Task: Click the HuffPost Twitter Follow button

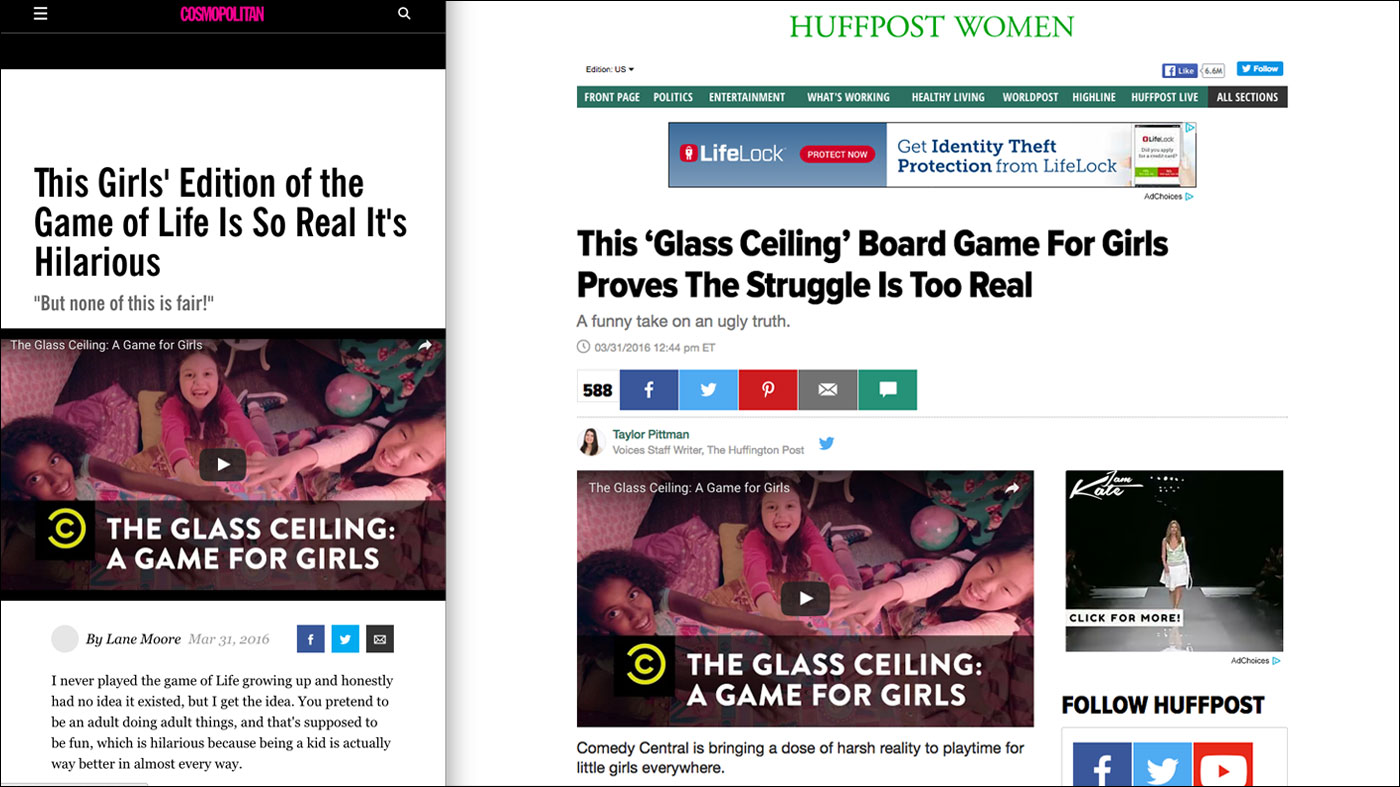Action: (x=1260, y=69)
